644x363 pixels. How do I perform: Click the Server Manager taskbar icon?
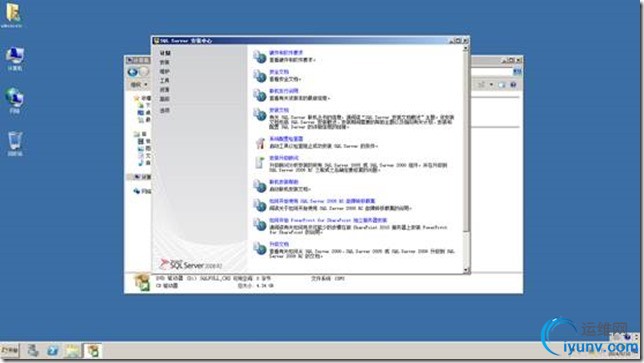pyautogui.click(x=33, y=351)
